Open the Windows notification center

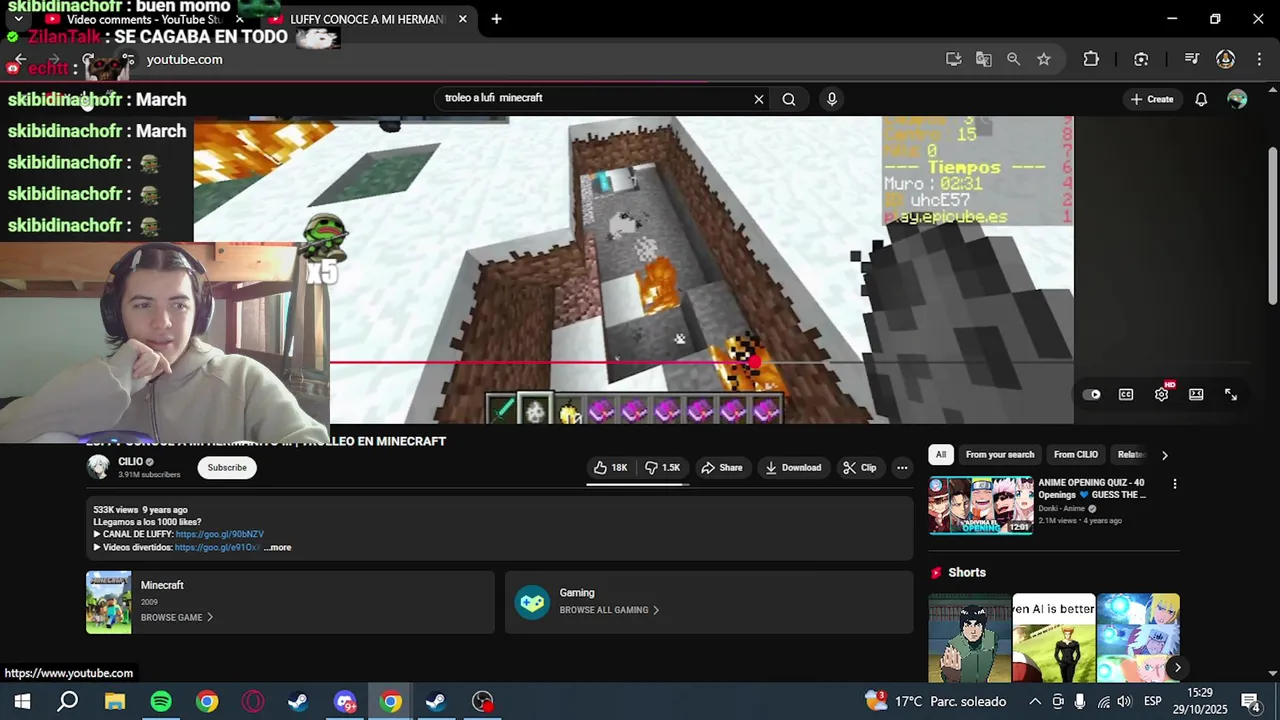click(1250, 702)
